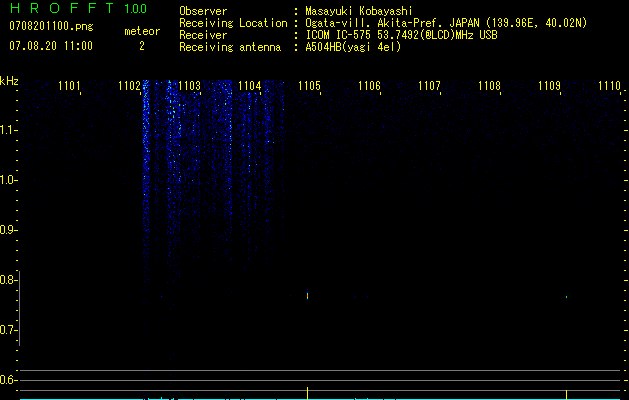Click the meteor label
This screenshot has width=629, height=400.
[142, 31]
